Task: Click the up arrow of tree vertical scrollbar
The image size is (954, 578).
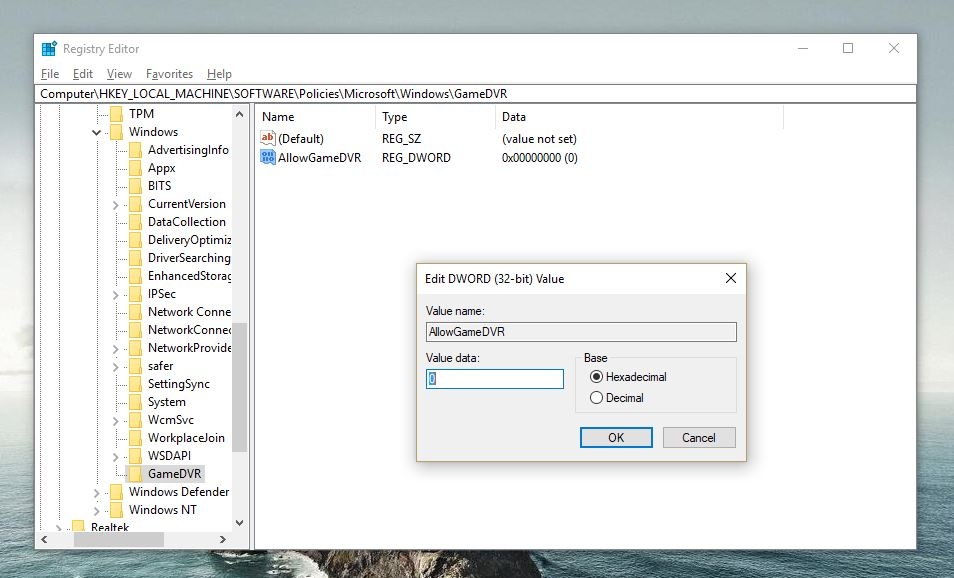Action: pyautogui.click(x=239, y=114)
